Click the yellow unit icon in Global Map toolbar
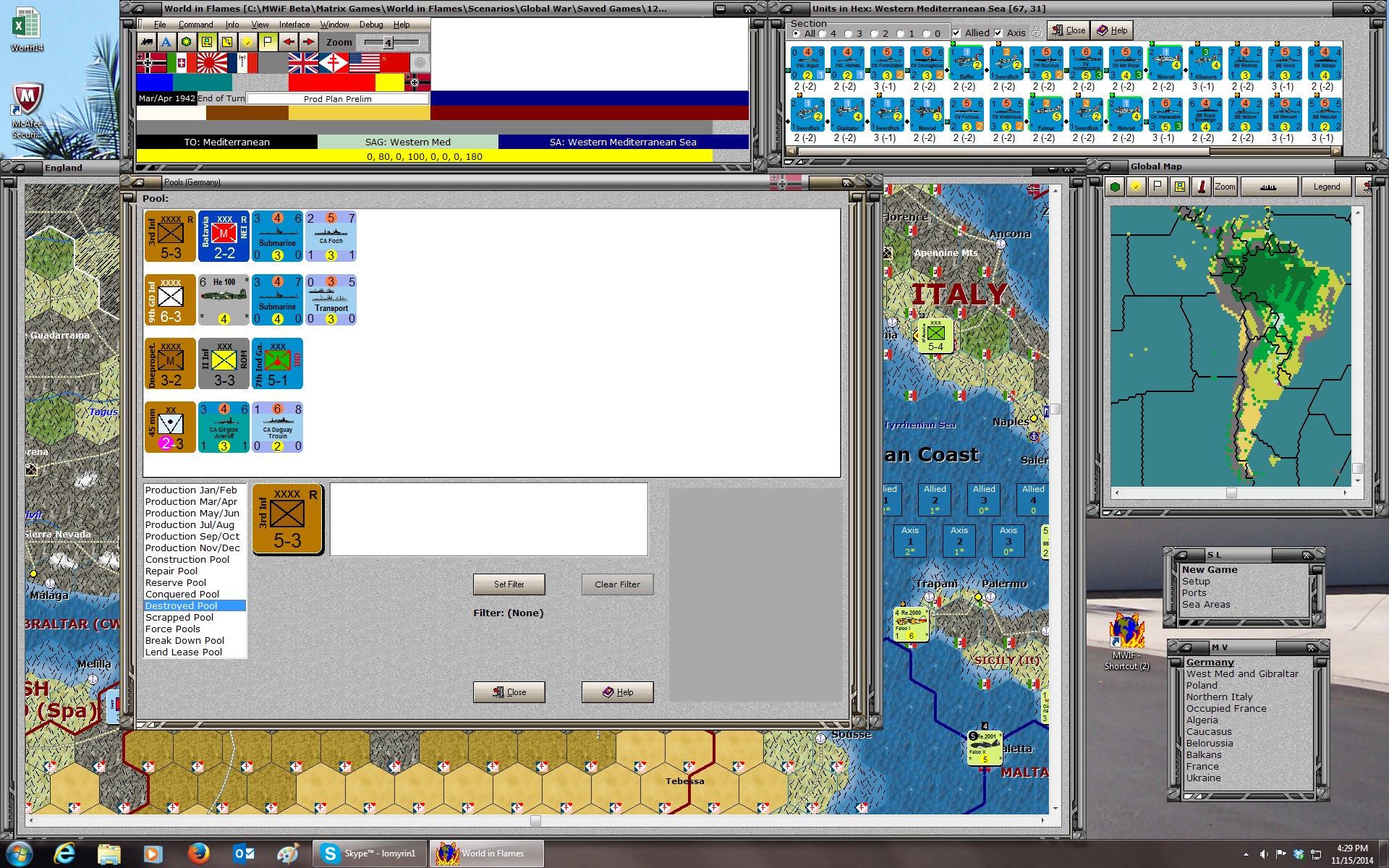1389x868 pixels. [x=1180, y=187]
